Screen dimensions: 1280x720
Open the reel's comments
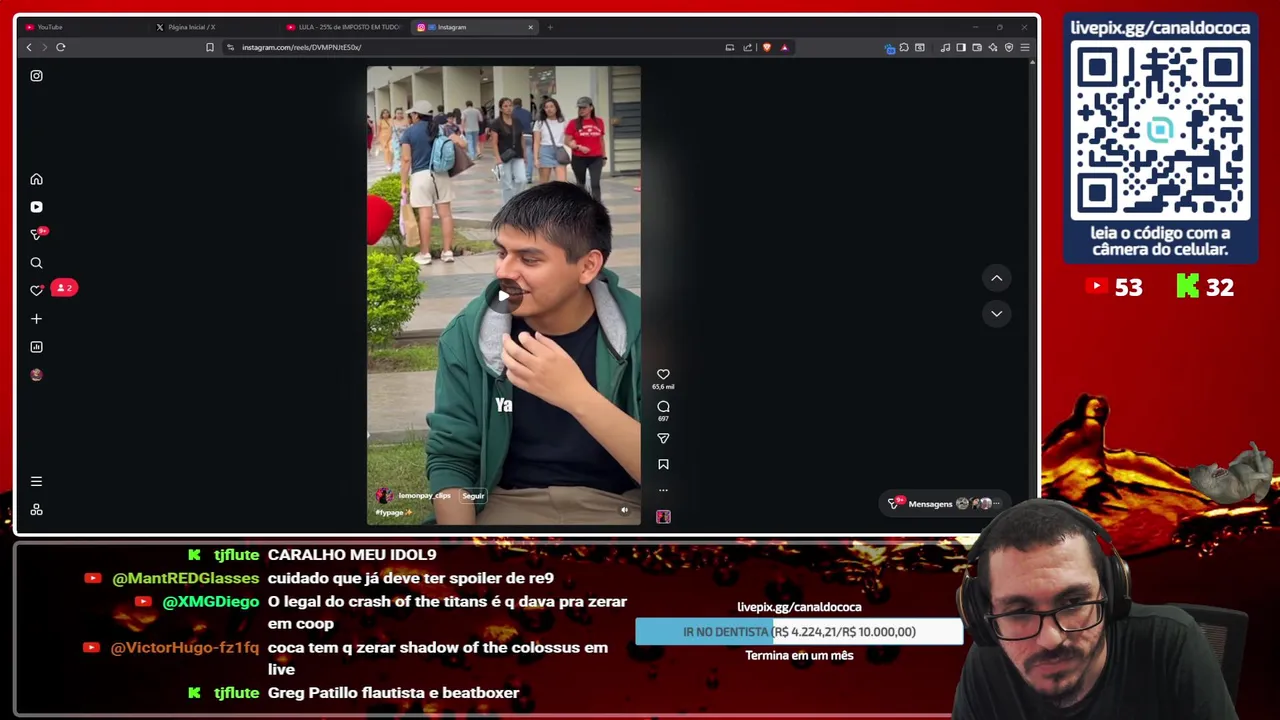point(663,407)
